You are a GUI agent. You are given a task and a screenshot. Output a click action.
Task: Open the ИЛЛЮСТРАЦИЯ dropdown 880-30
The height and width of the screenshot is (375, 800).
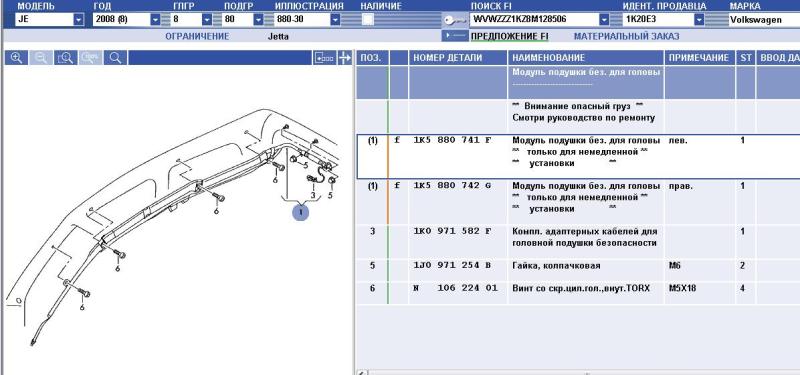335,20
